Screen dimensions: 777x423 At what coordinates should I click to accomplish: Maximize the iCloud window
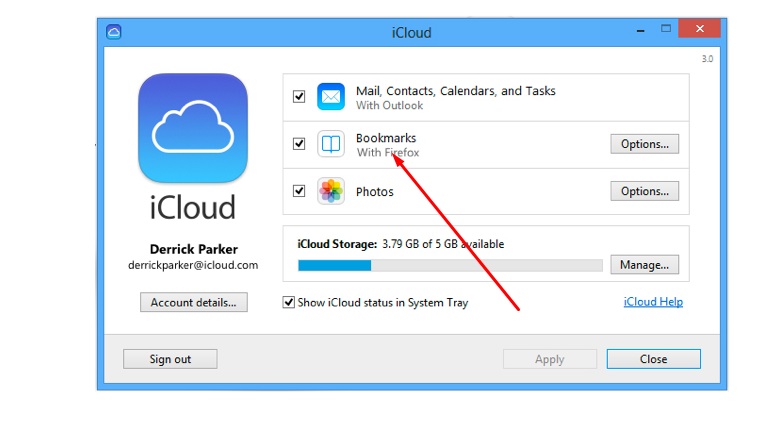[664, 31]
